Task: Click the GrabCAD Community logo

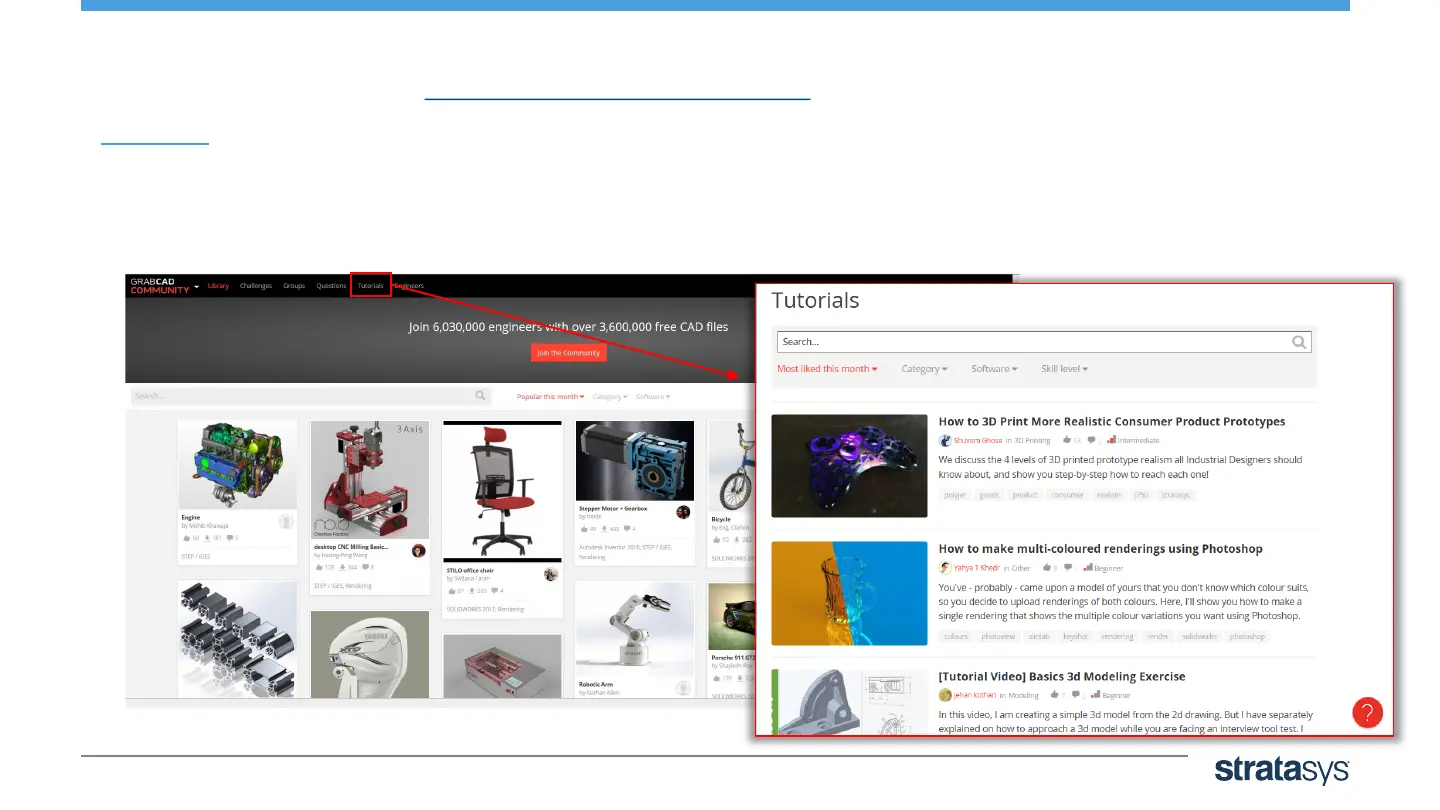Action: [x=159, y=286]
